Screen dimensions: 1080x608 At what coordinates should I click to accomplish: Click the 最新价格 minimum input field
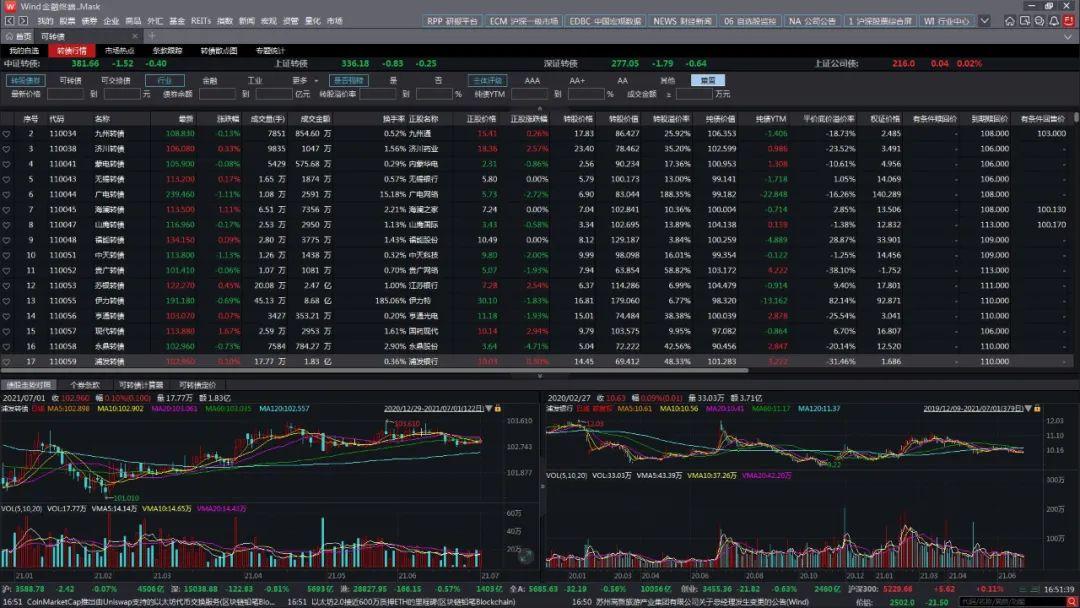64,94
